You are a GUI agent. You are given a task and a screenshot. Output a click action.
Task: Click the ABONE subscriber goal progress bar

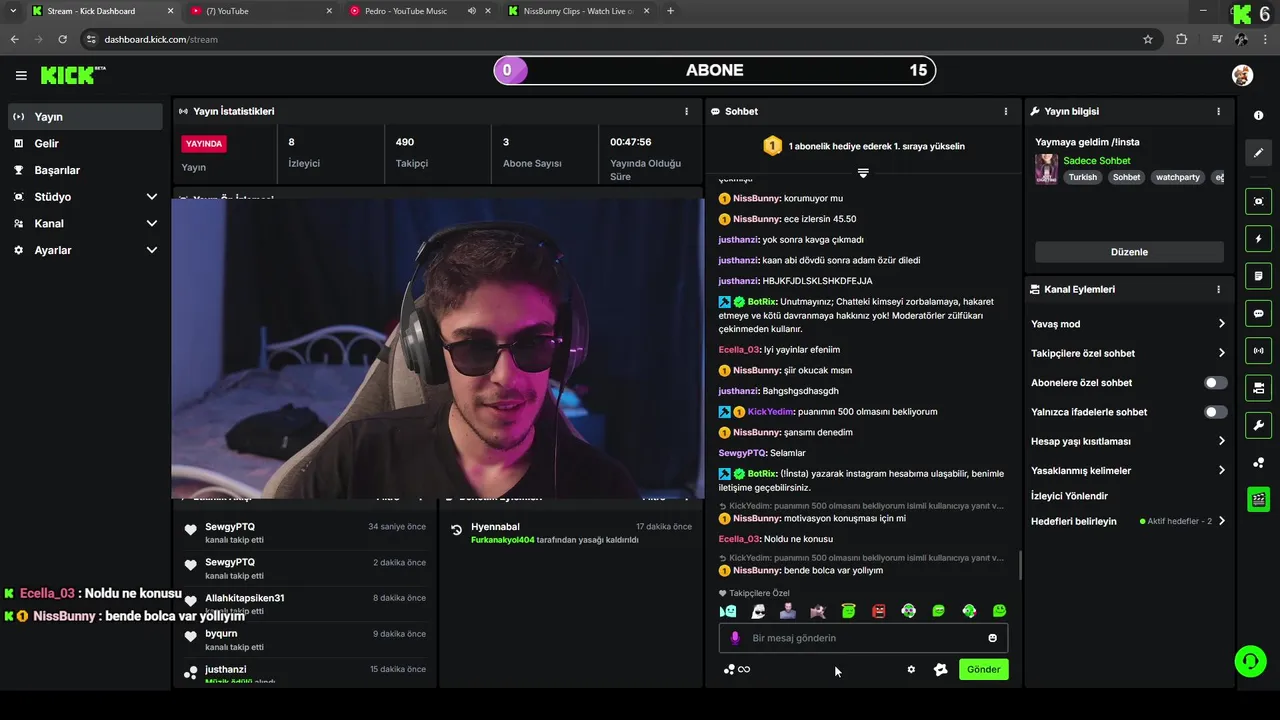tap(715, 71)
